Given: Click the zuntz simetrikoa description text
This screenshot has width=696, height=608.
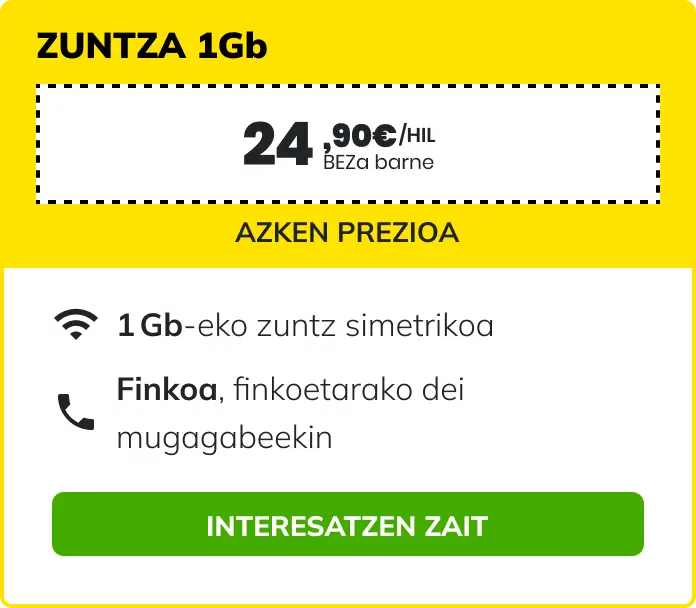Looking at the screenshot, I should tap(385, 325).
